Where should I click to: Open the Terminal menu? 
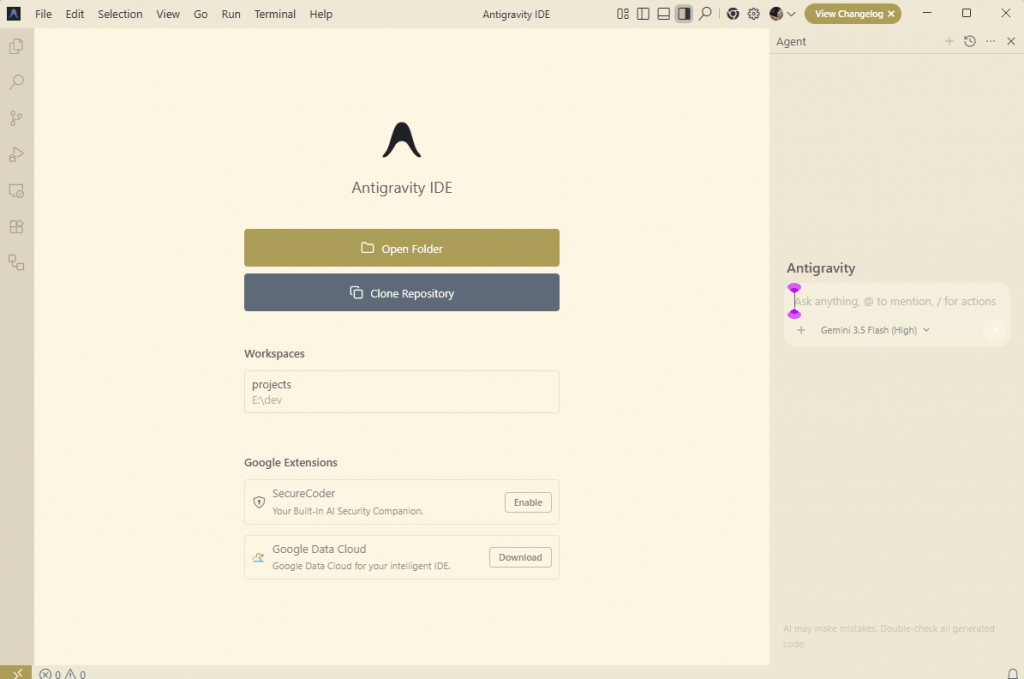pos(275,14)
